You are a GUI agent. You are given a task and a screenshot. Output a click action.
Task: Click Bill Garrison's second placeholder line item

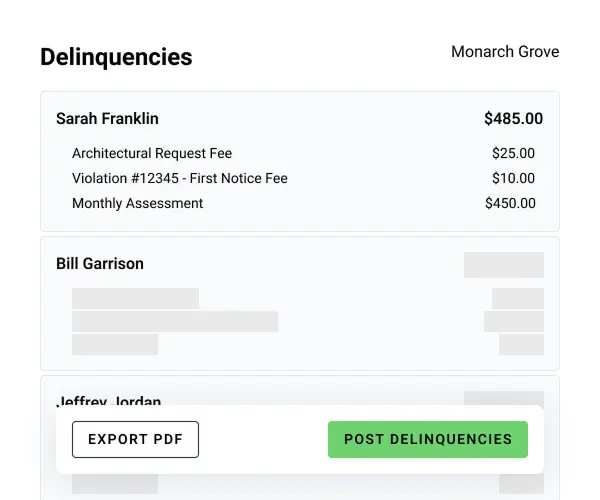coord(175,321)
